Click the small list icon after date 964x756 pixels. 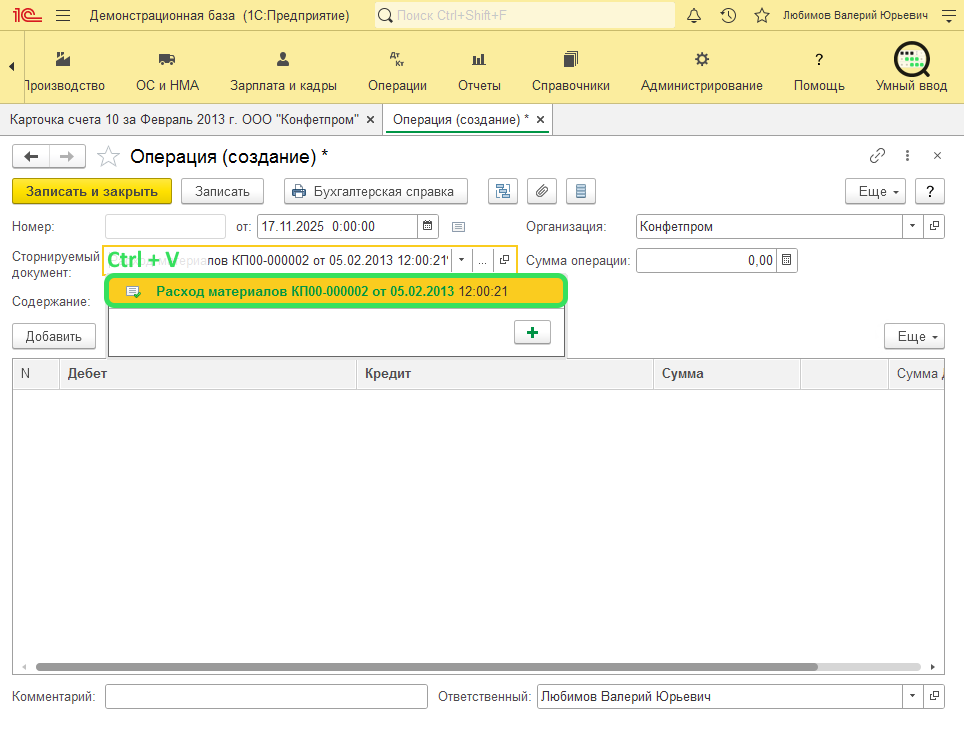tap(458, 227)
